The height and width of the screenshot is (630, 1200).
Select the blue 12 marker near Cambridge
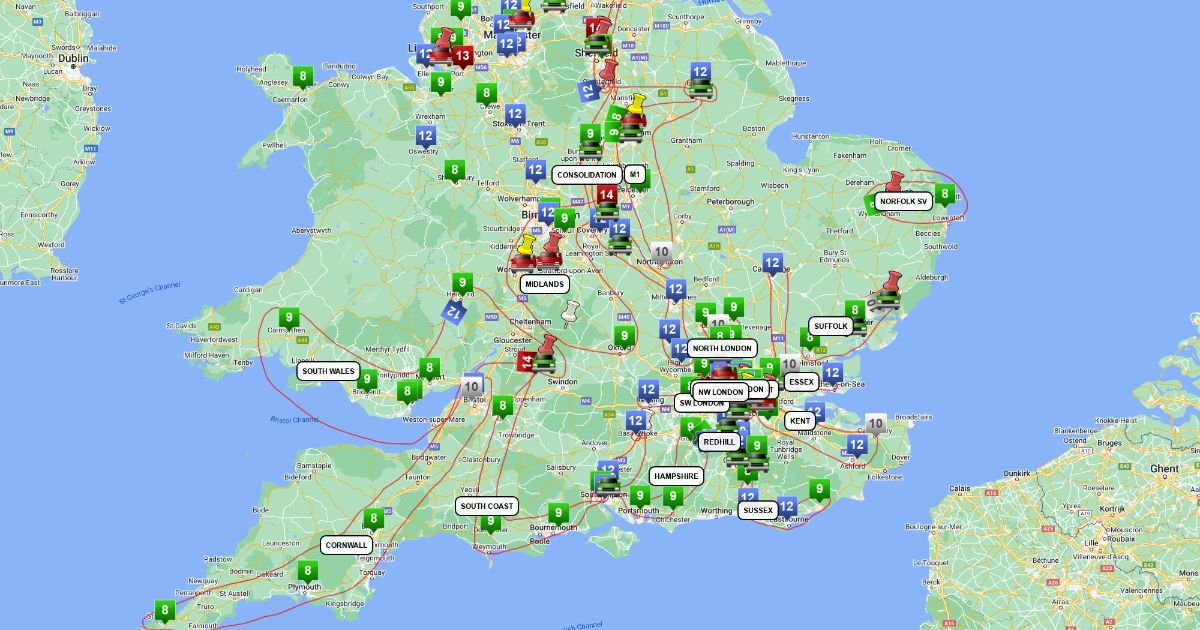point(772,264)
